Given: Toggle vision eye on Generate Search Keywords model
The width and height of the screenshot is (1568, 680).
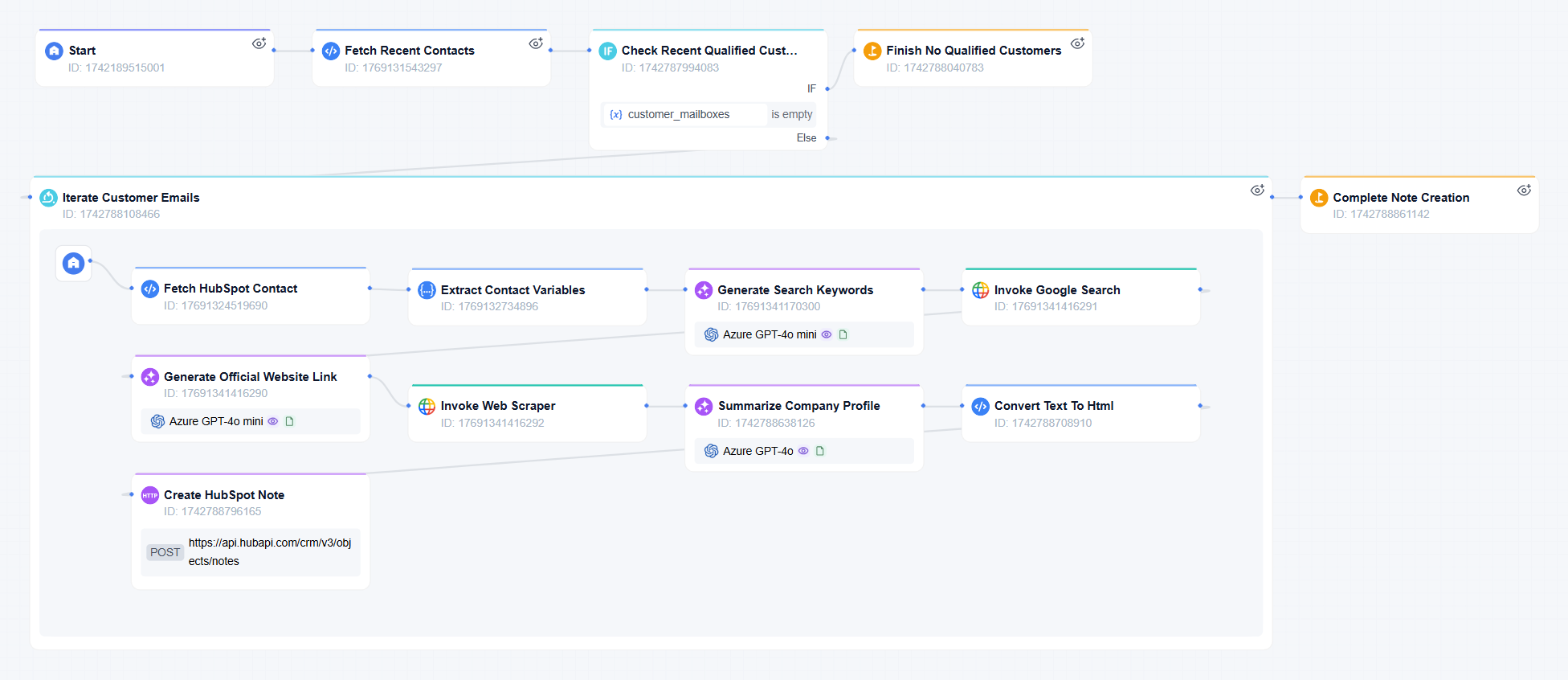Looking at the screenshot, I should 827,334.
